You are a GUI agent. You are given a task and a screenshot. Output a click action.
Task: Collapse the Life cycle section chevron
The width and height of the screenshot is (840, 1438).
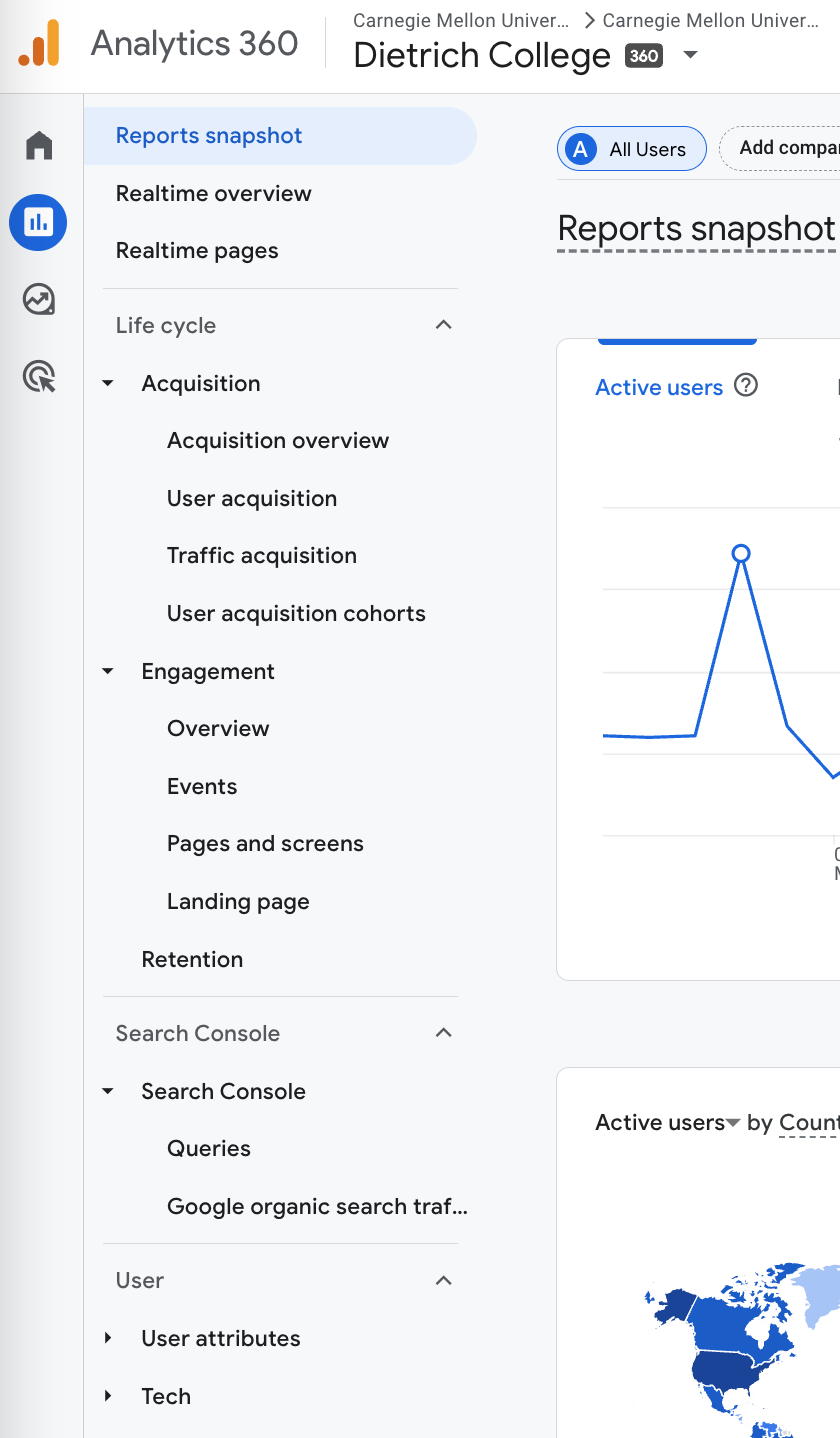click(444, 325)
